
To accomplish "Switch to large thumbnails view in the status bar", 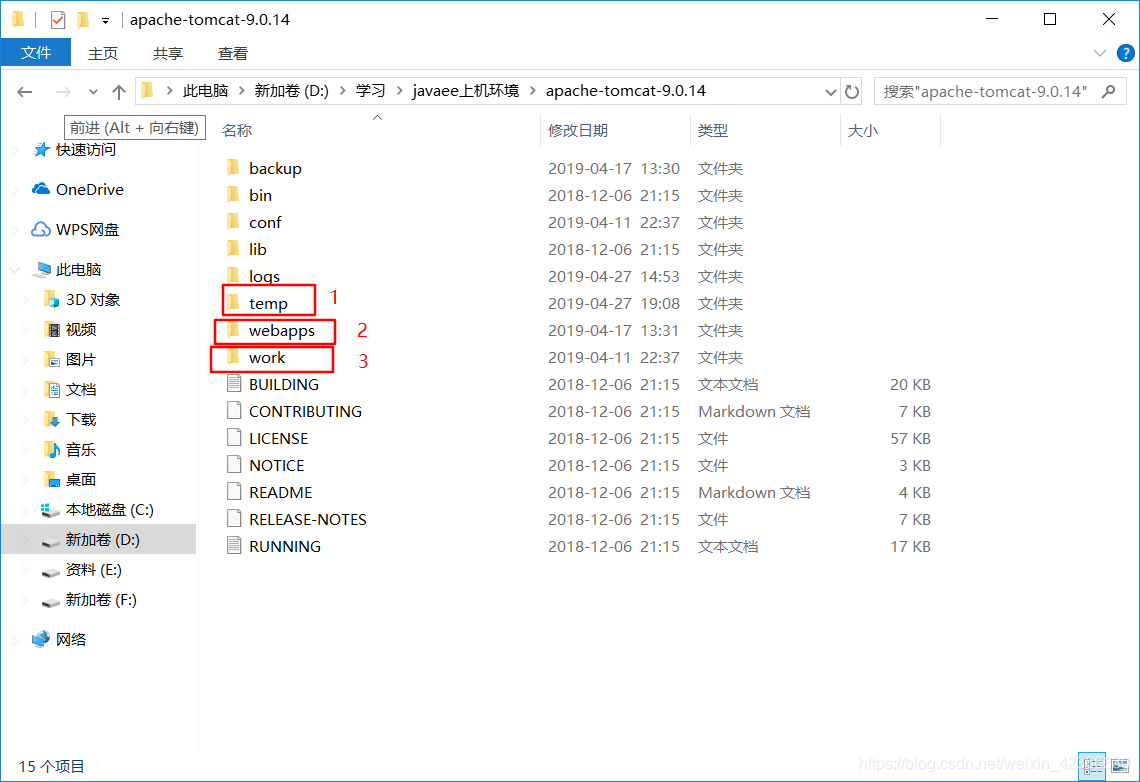I will (1120, 766).
